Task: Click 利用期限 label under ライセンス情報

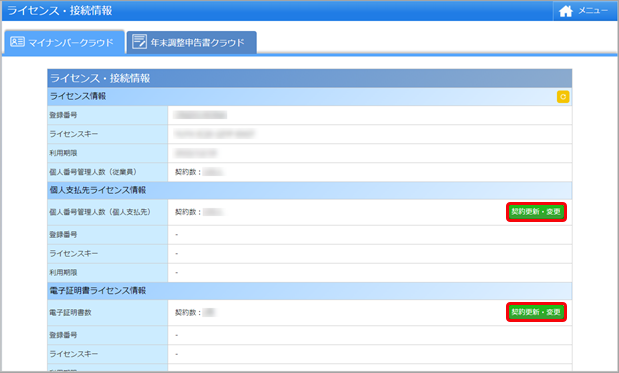Action: point(63,153)
